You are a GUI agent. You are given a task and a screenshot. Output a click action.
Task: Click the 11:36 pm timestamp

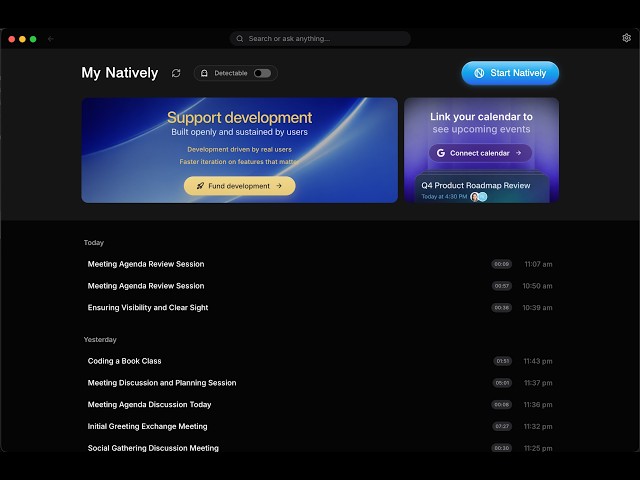click(x=538, y=404)
